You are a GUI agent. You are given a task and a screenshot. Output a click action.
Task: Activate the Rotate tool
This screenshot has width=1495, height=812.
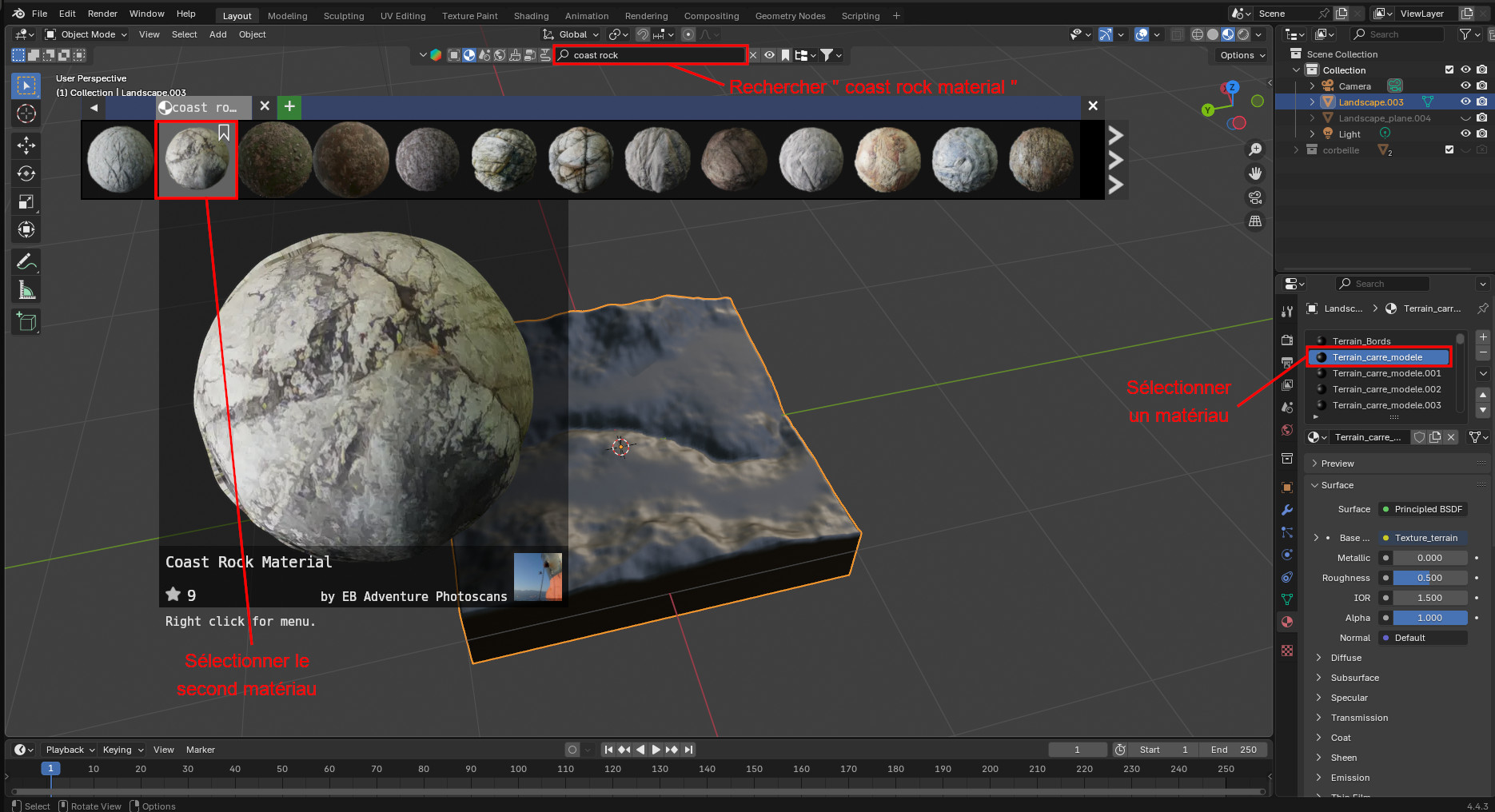[x=26, y=173]
